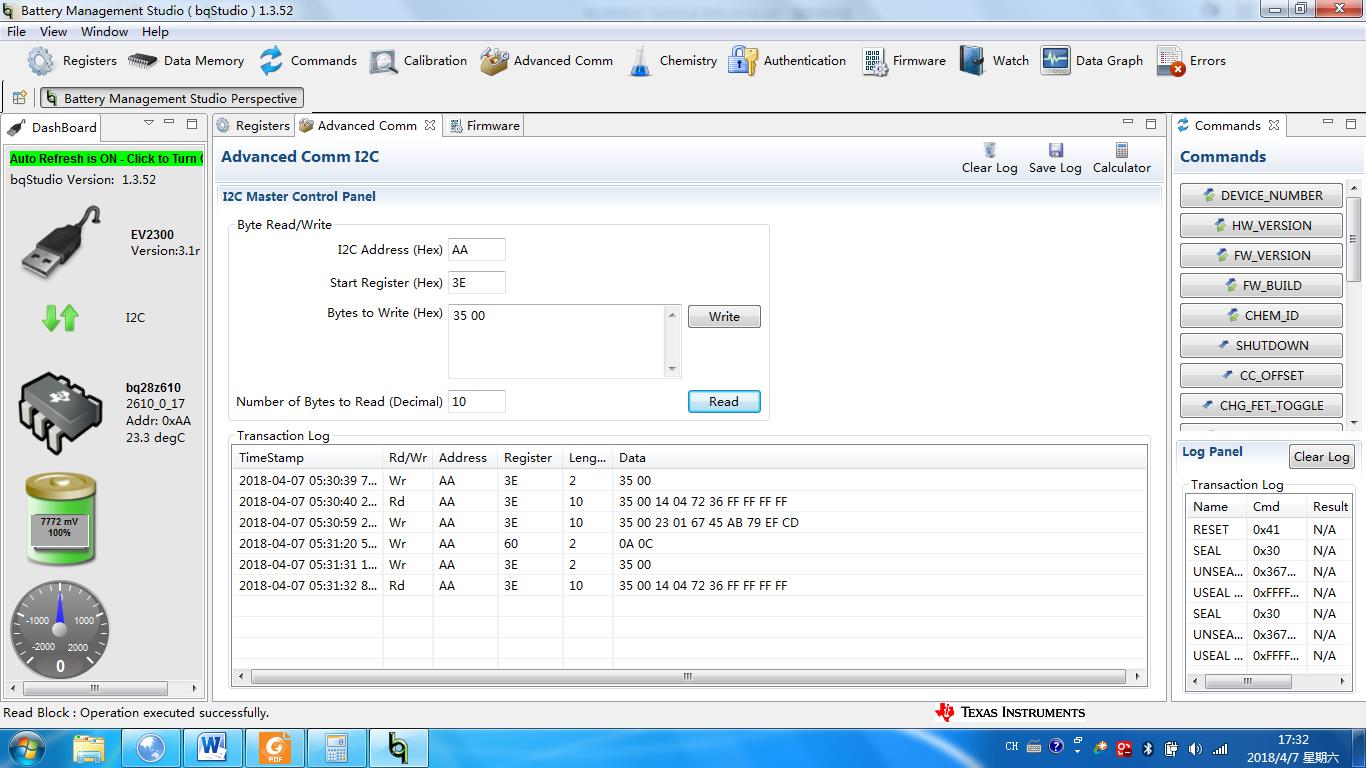
Task: Clear the Advanced Comm log
Action: 989,158
